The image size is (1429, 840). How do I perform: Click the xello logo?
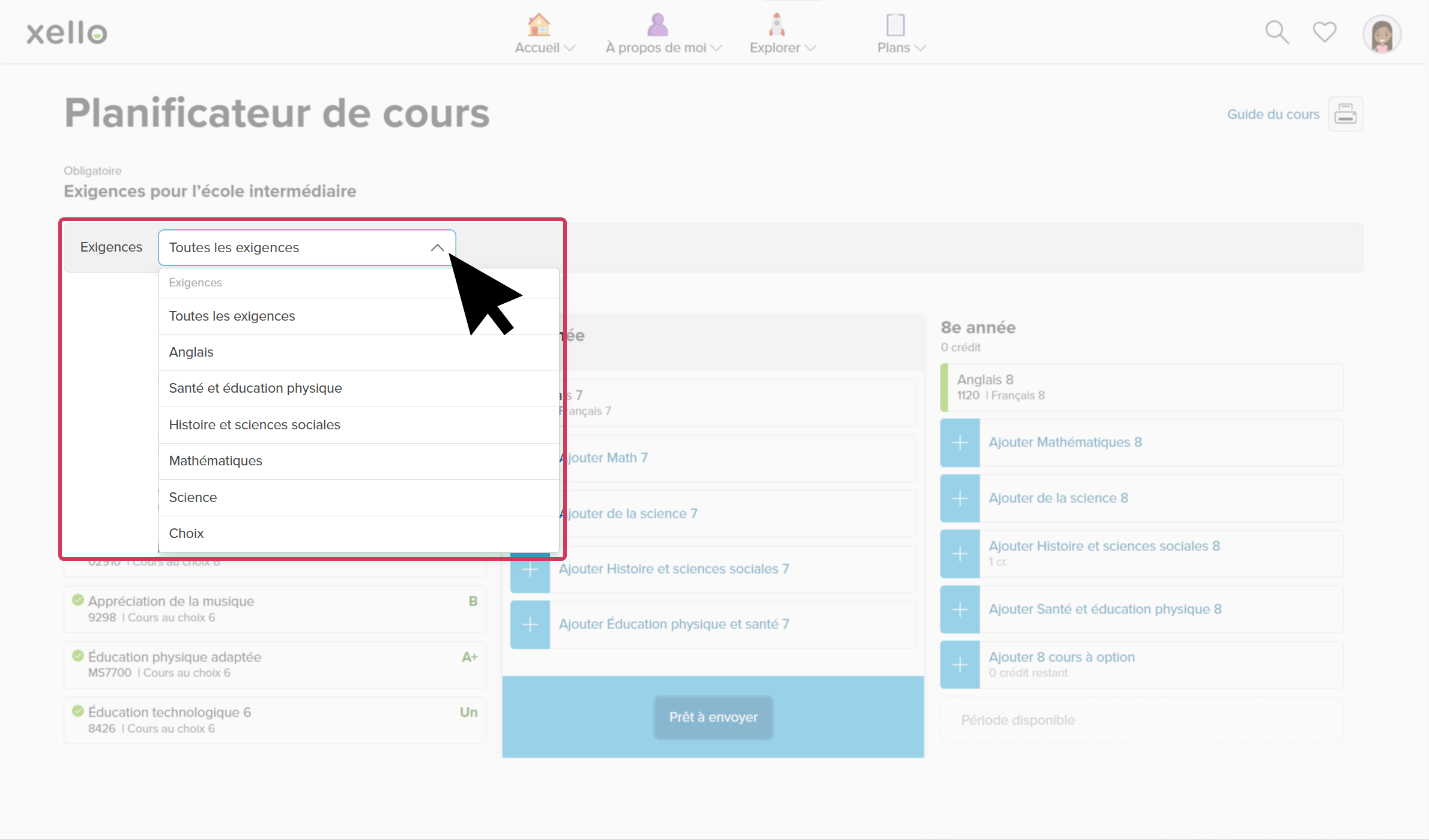(x=67, y=33)
